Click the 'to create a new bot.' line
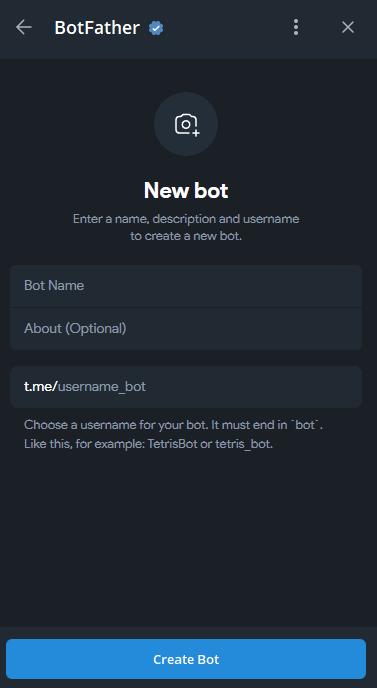Screen dimensions: 377x688 186,236
